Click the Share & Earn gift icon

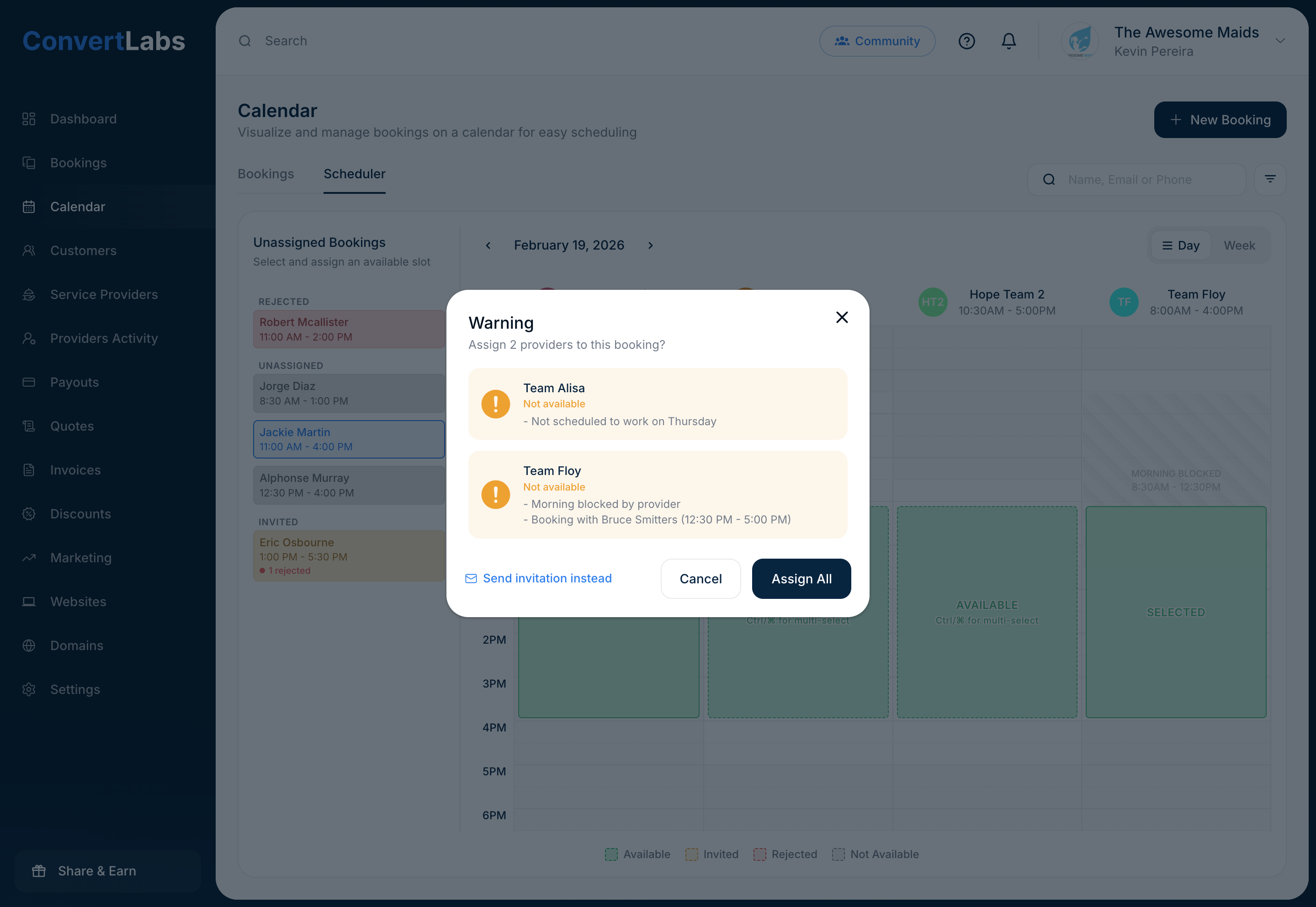pos(39,870)
